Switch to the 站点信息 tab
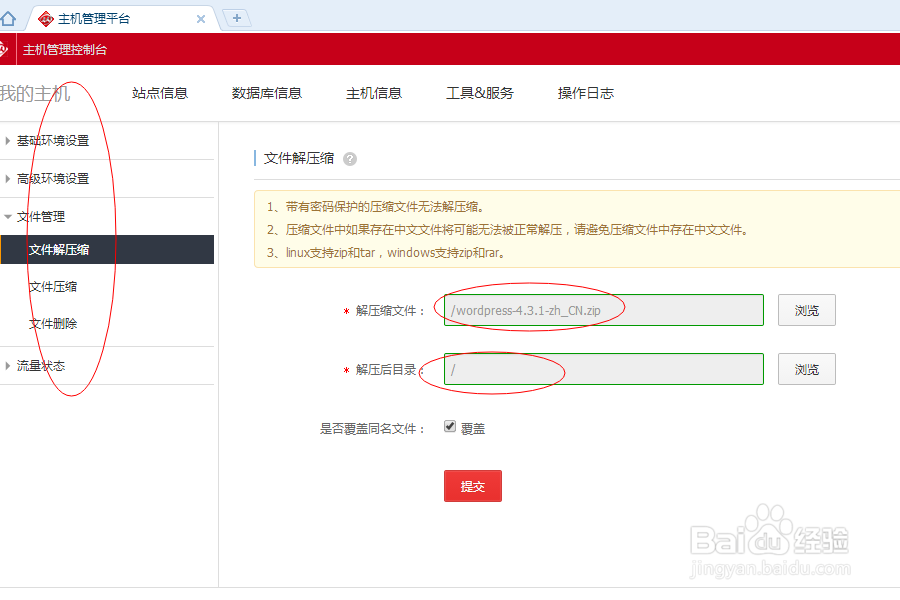Image resolution: width=900 pixels, height=600 pixels. 161,92
